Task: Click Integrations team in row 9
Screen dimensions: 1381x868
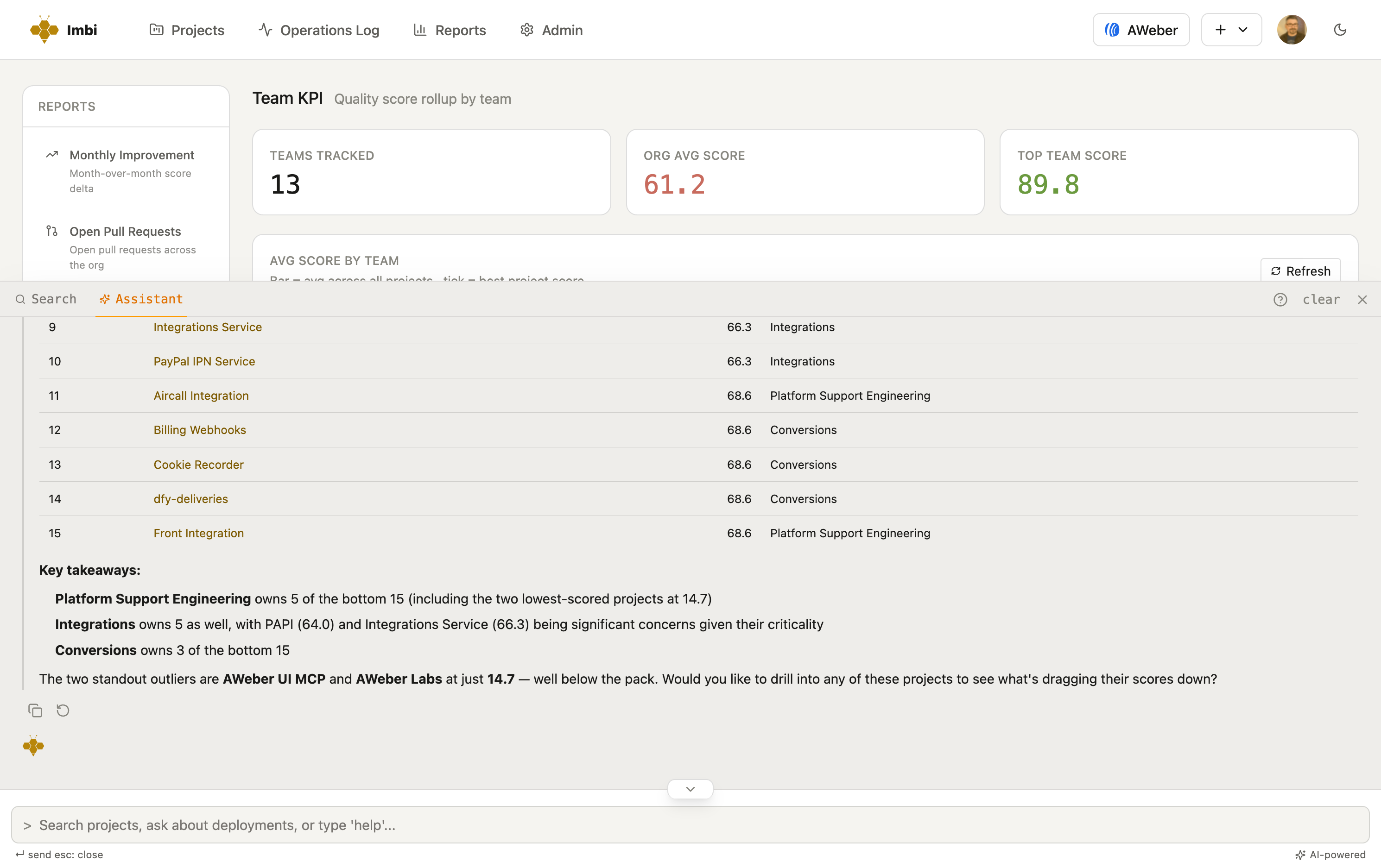Action: click(802, 327)
